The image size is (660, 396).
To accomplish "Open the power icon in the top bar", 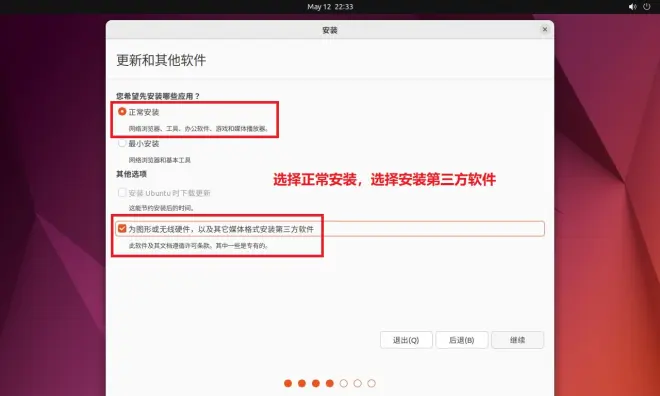I will click(x=647, y=7).
